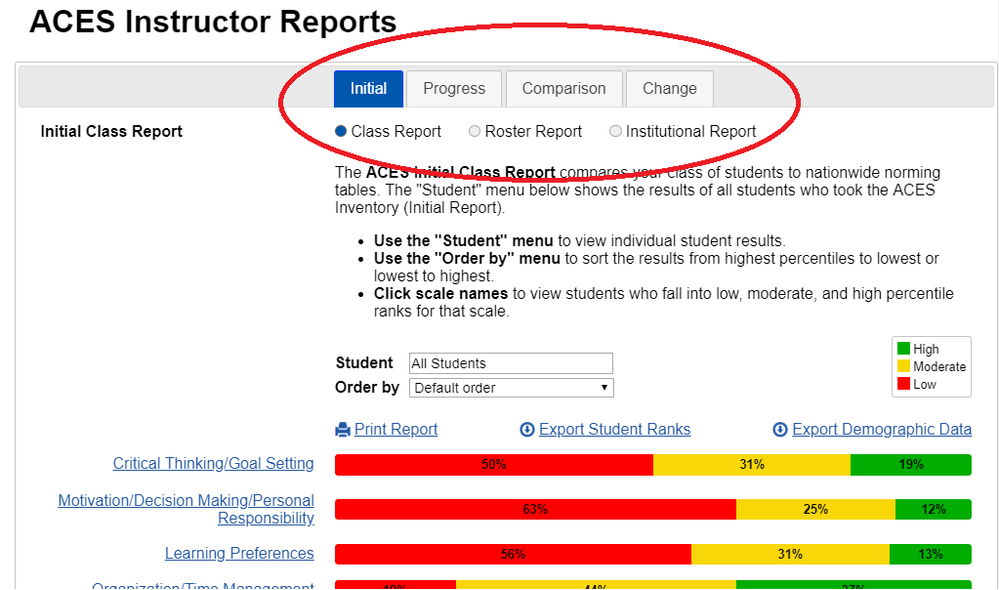The image size is (999, 590).
Task: Click the download icon before Export Student Ranks
Action: pos(527,430)
